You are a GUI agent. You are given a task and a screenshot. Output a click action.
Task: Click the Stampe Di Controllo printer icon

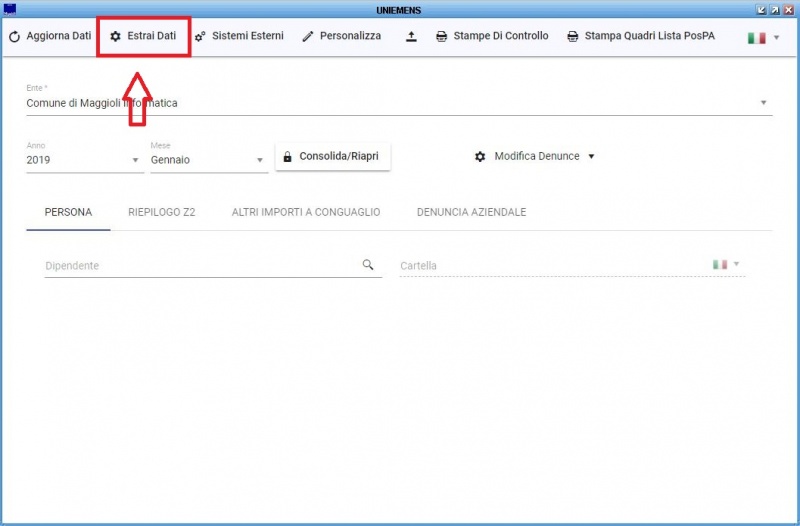pos(442,36)
